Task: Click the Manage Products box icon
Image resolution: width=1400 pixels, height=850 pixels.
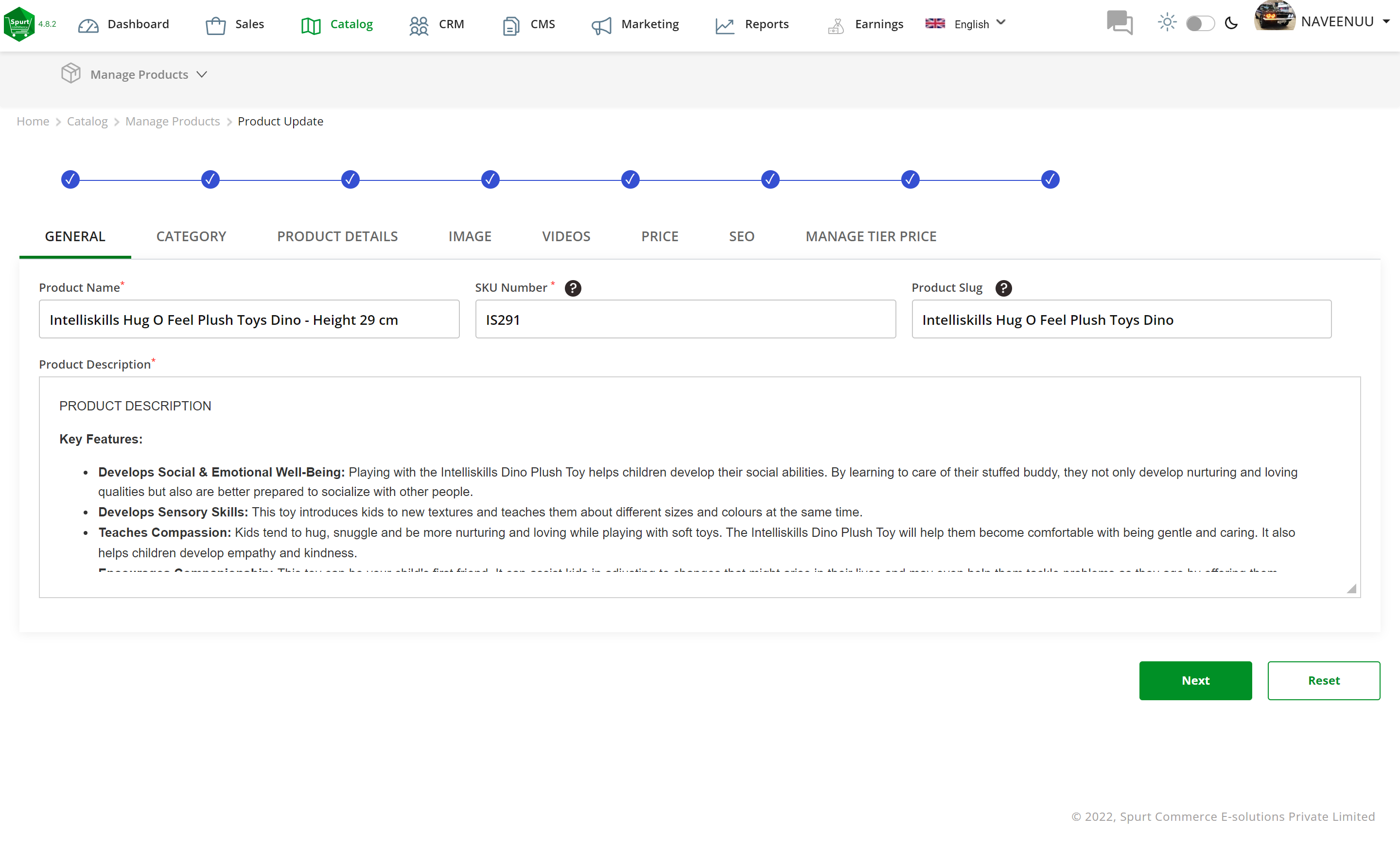Action: click(x=71, y=73)
